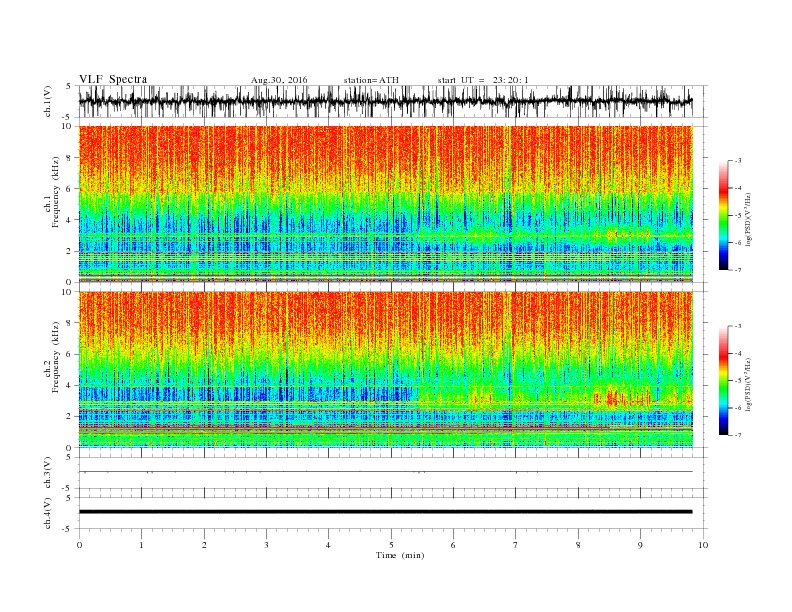Click the "station=ATH" header label
792x612 pixels.
(x=371, y=80)
